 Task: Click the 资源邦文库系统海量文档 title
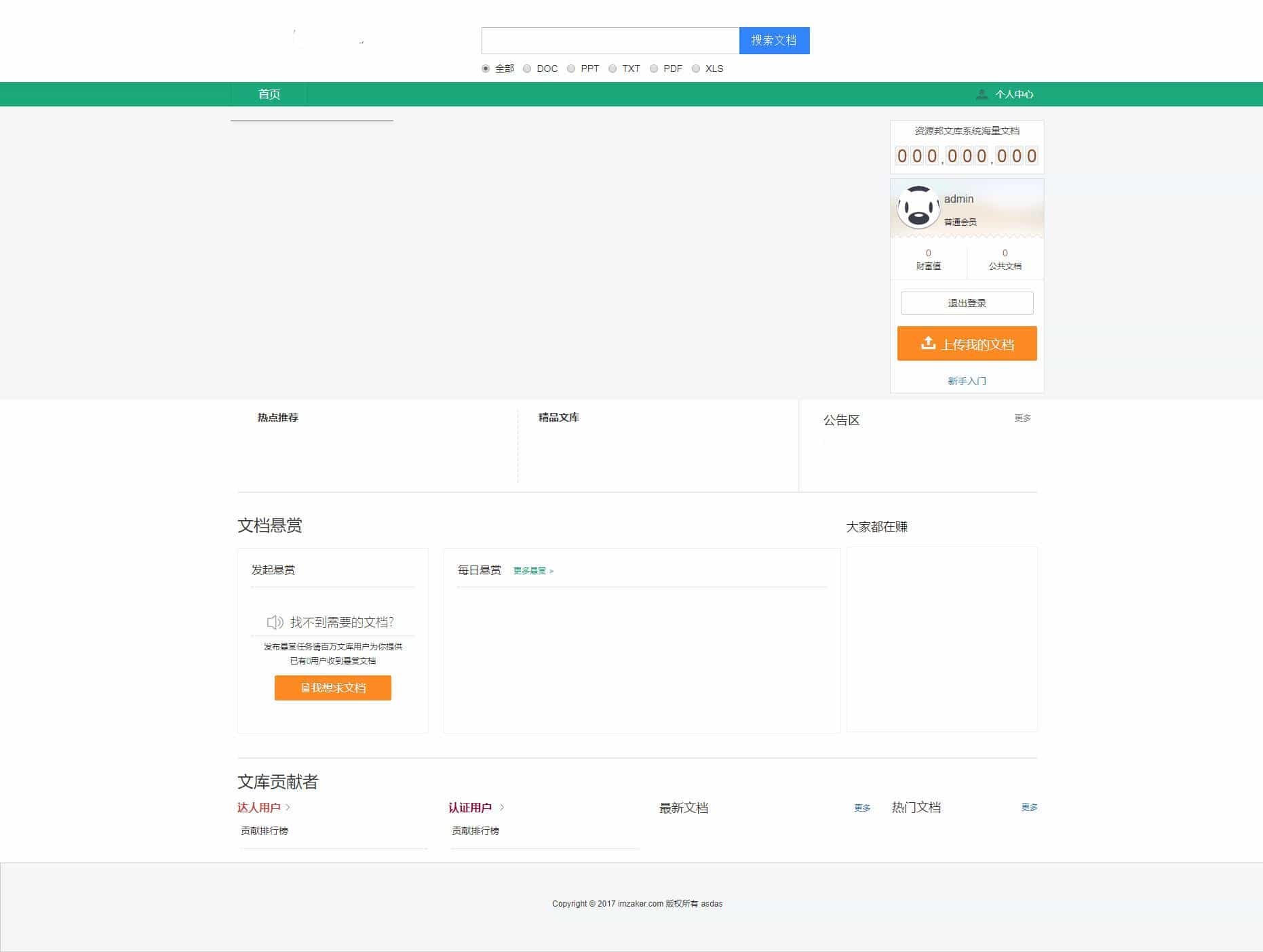coord(967,131)
